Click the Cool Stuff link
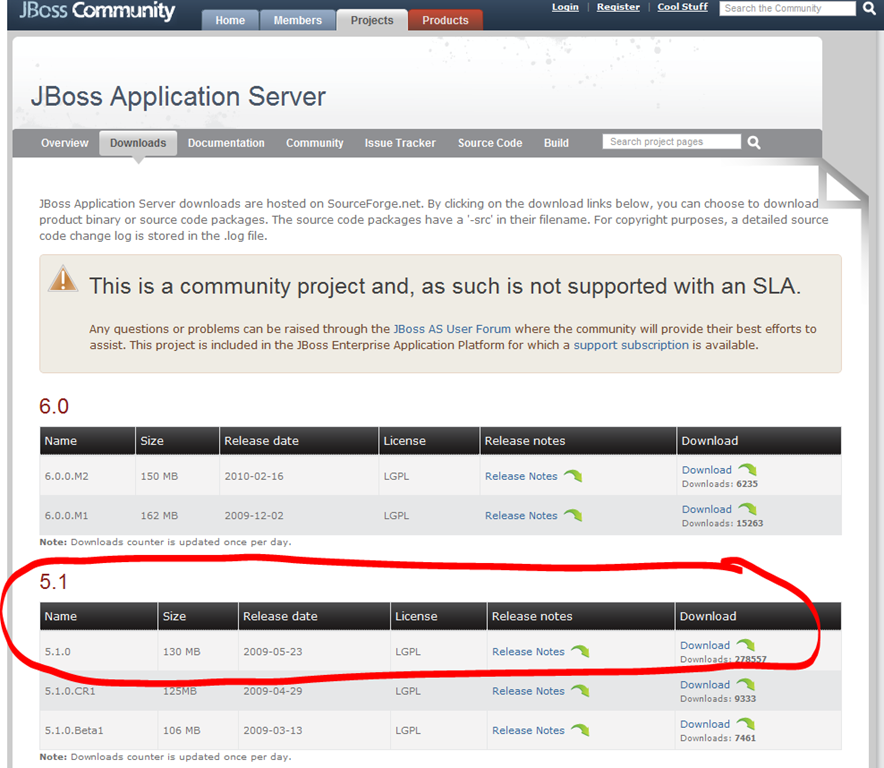 [x=683, y=7]
